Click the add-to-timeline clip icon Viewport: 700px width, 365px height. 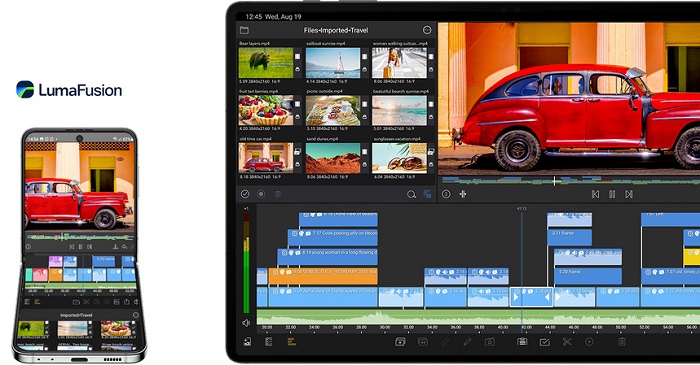tap(400, 342)
